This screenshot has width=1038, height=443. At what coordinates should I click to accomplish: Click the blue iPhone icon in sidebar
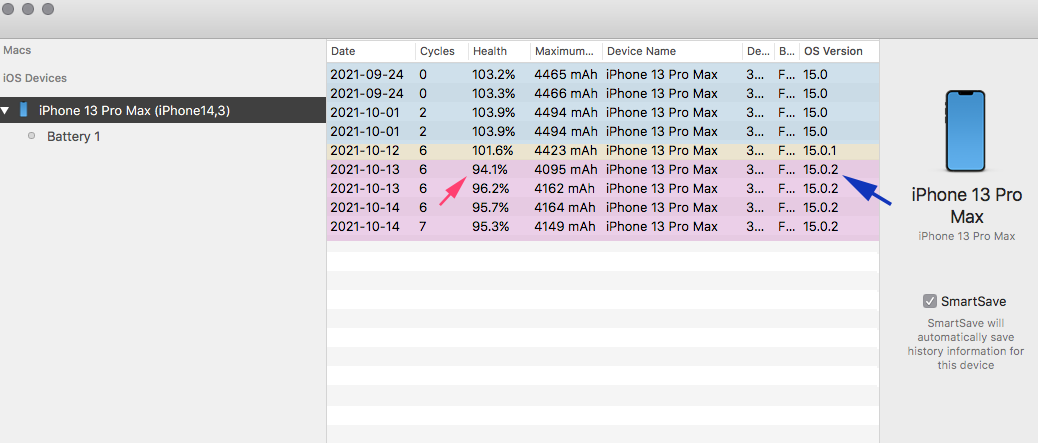[24, 110]
